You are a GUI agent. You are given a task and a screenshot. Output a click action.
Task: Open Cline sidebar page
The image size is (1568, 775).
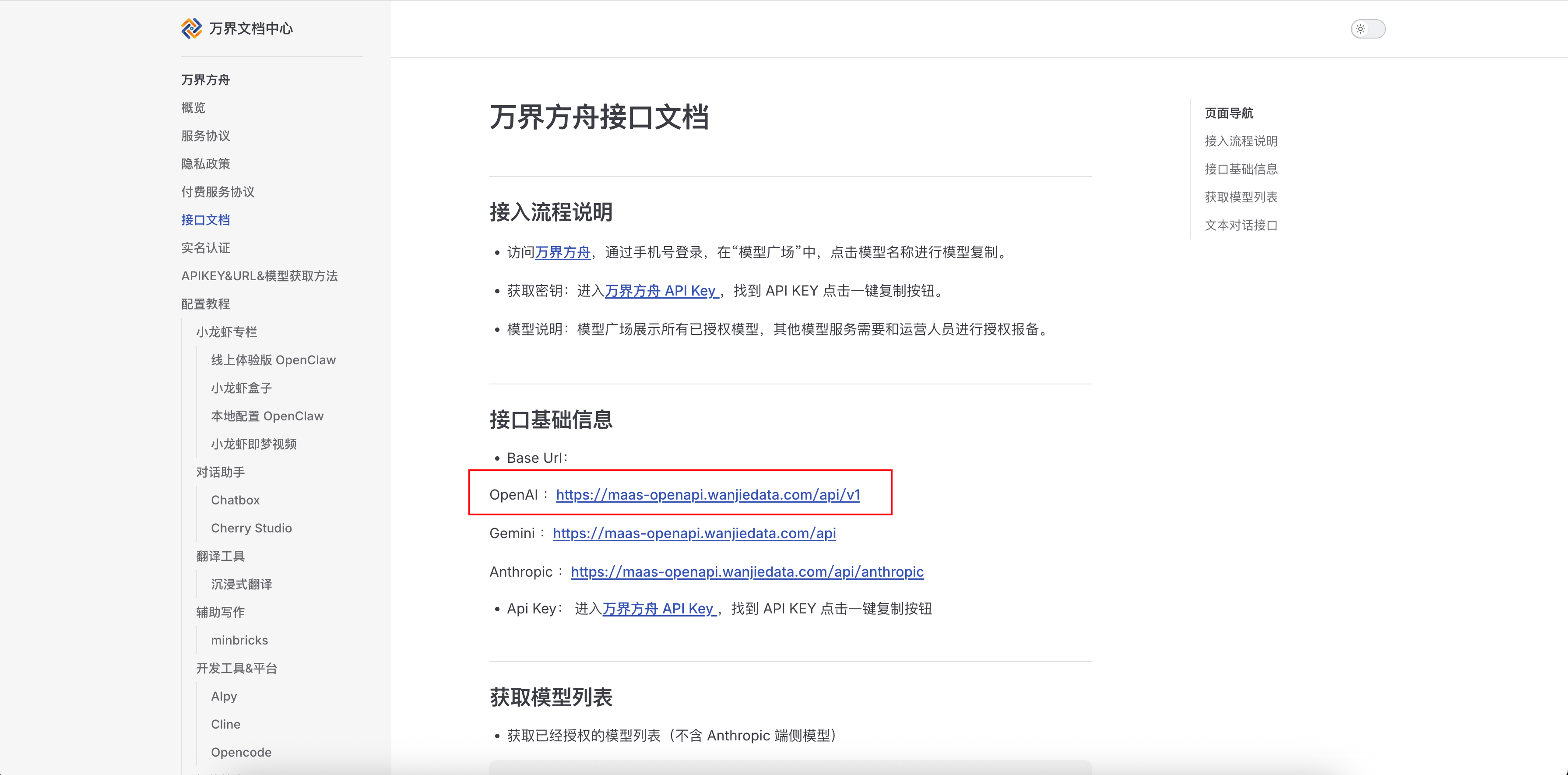click(226, 724)
